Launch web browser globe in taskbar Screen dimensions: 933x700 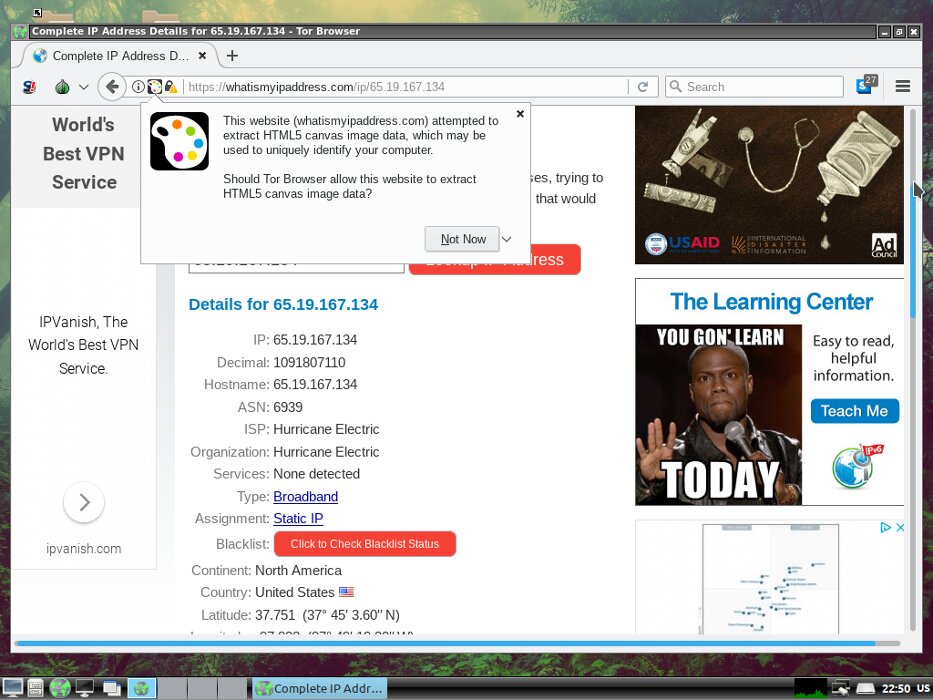point(60,688)
